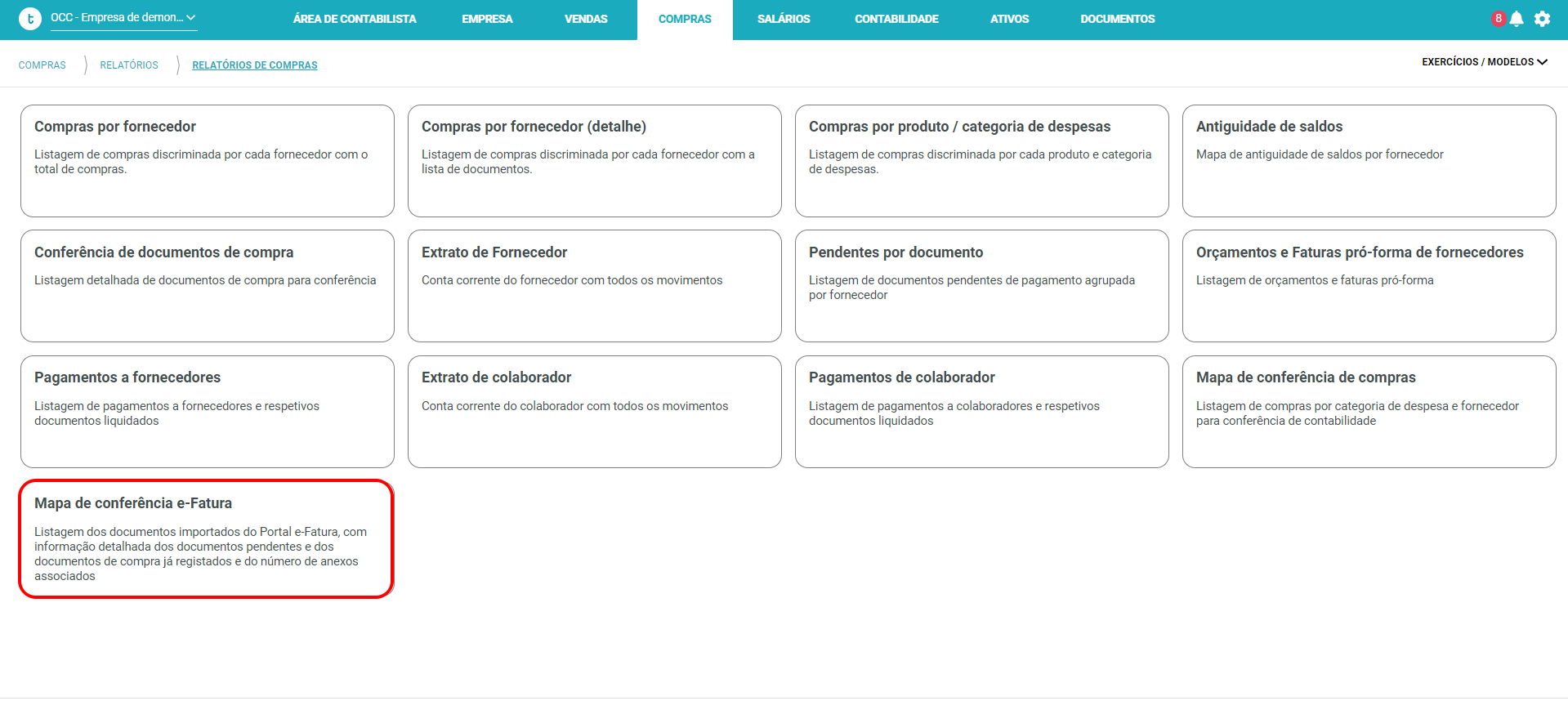
Task: Open the Empresa menu
Action: click(x=487, y=19)
